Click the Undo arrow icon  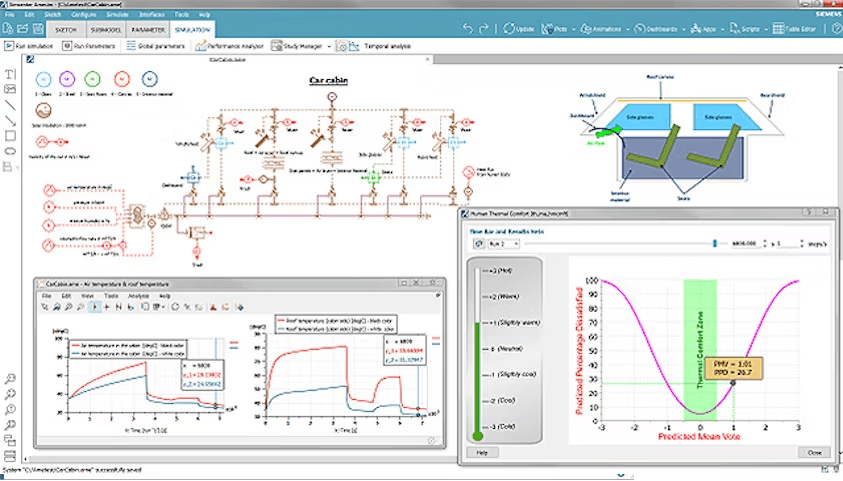pyautogui.click(x=467, y=29)
